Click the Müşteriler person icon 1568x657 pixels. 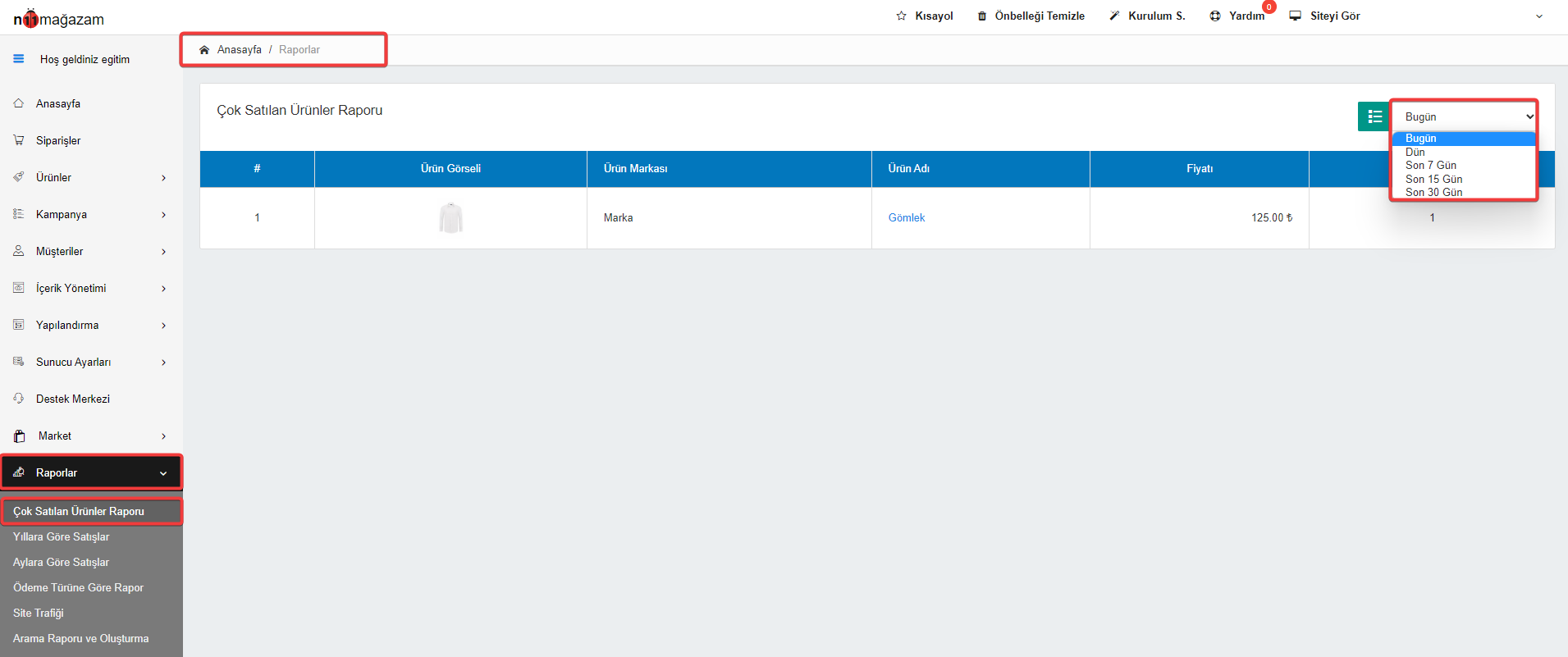19,251
